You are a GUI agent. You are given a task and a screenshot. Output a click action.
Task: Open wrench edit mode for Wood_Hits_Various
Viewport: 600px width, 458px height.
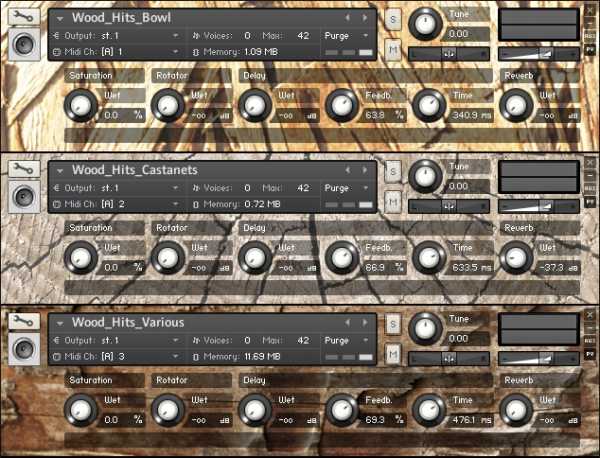pyautogui.click(x=24, y=321)
